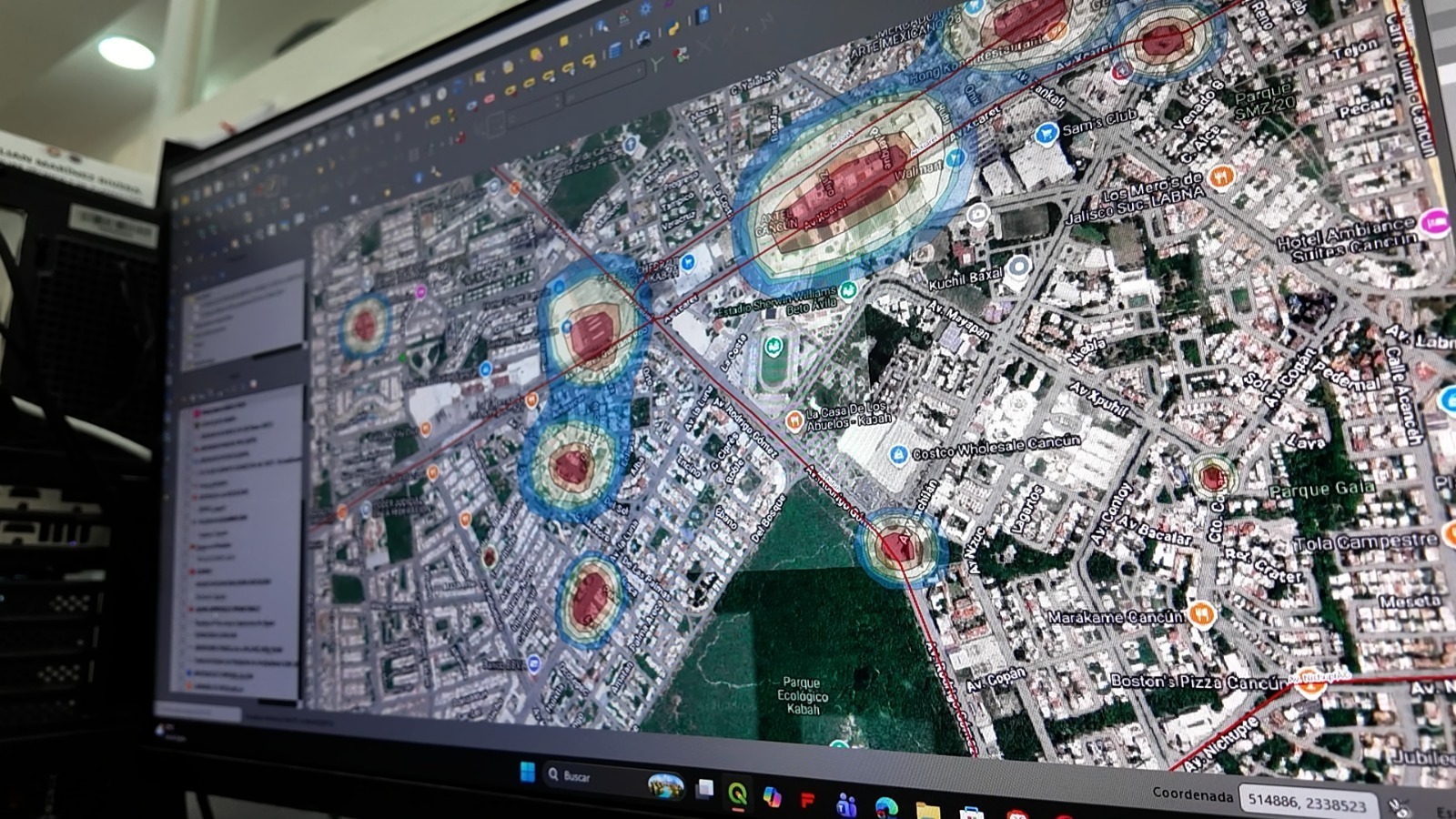Click the Sam's Club map marker
The image size is (1456, 819).
(x=1046, y=134)
